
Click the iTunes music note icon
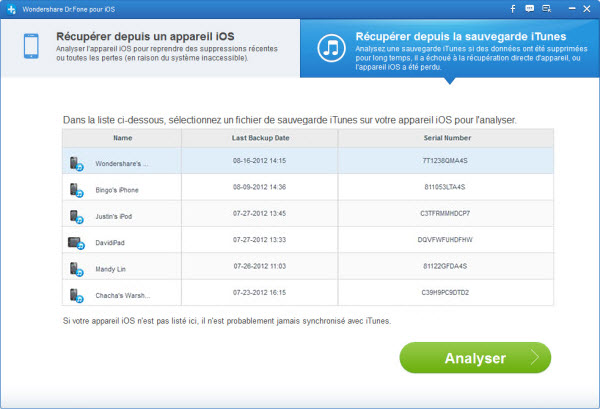331,48
